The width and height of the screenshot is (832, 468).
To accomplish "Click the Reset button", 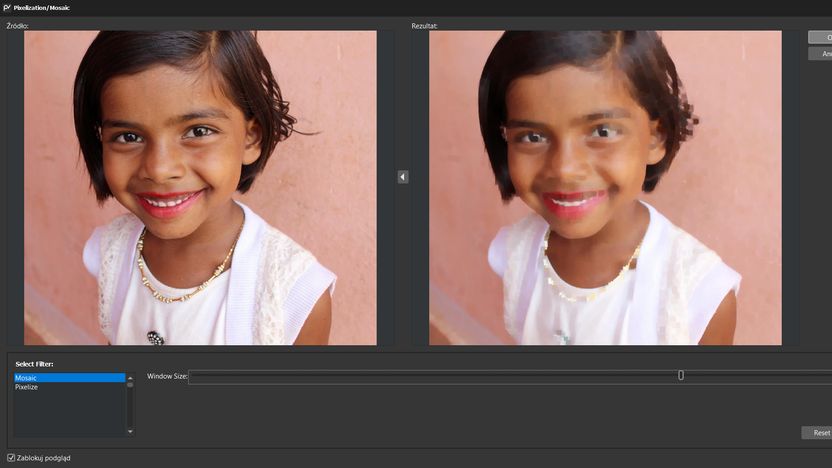I will 817,432.
